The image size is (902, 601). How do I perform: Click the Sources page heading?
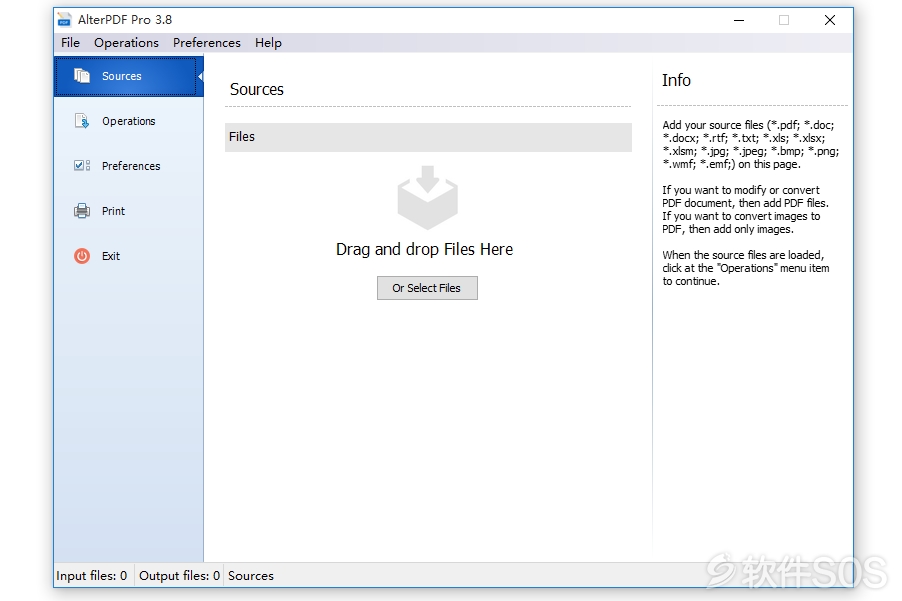pos(257,89)
